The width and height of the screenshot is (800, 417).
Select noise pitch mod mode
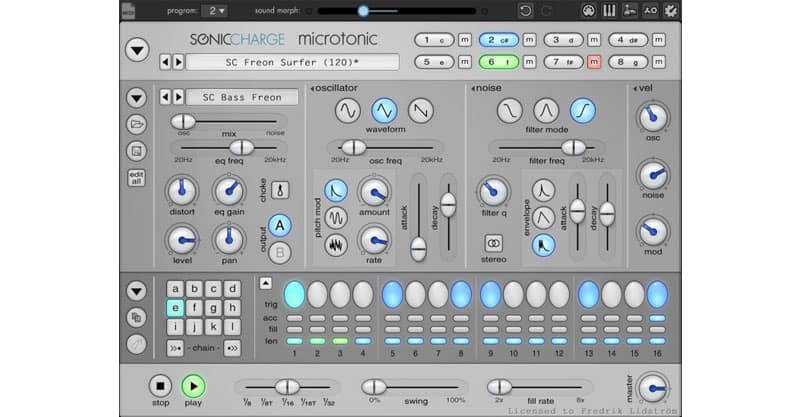point(336,246)
